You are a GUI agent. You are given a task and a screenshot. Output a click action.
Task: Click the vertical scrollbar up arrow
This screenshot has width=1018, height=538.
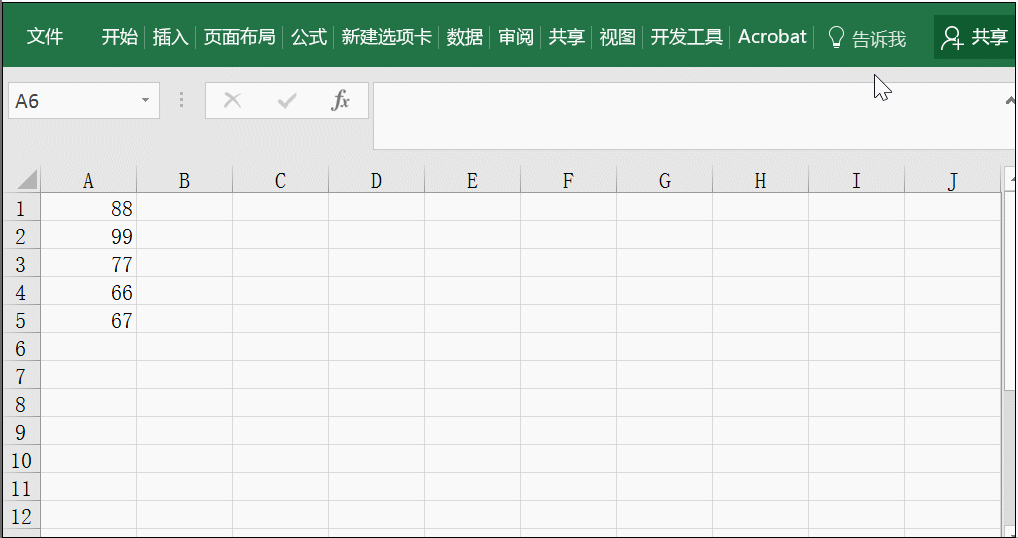click(1010, 177)
